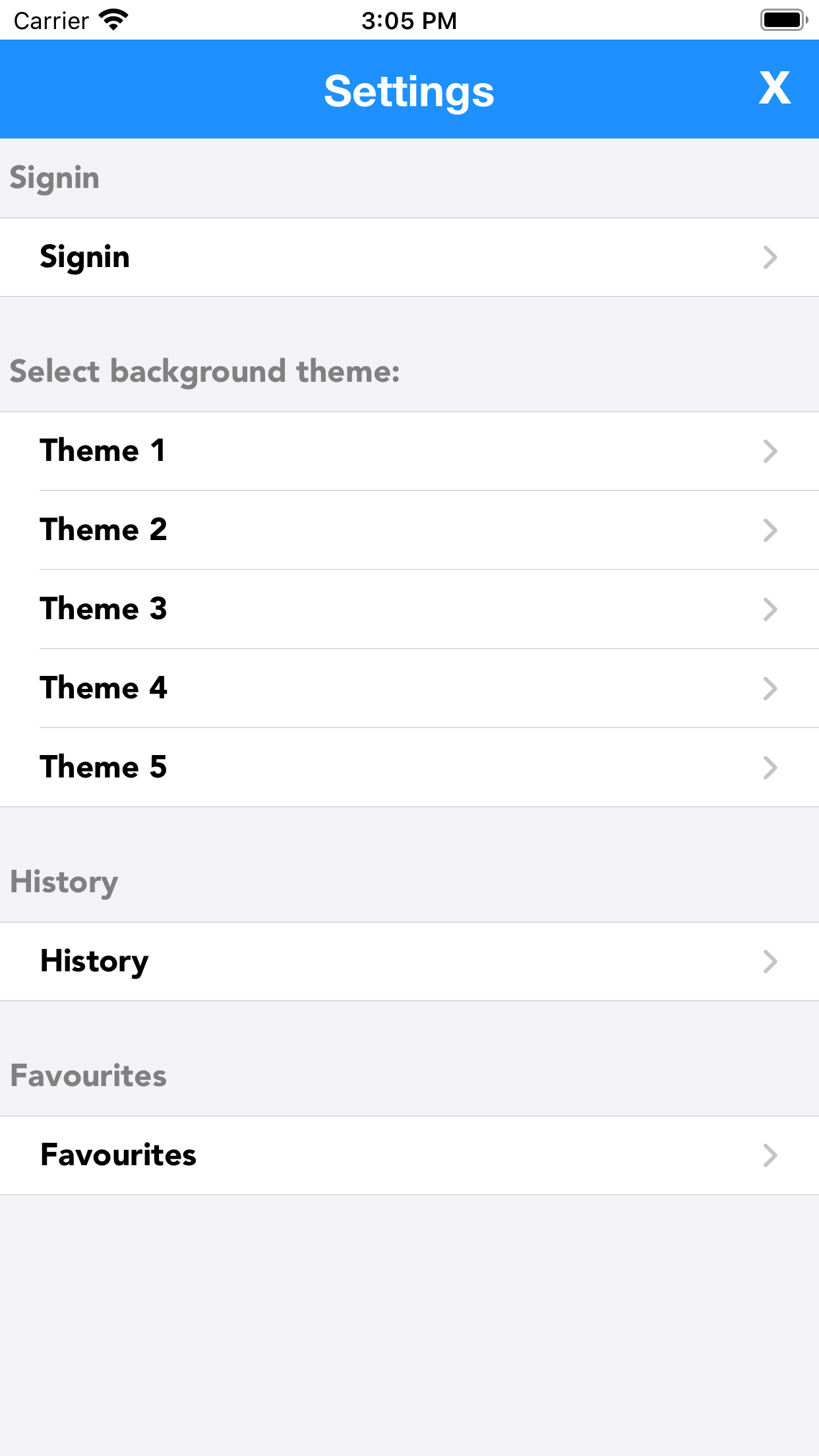Tap the Wi-Fi status icon
This screenshot has width=819, height=1456.
[113, 20]
